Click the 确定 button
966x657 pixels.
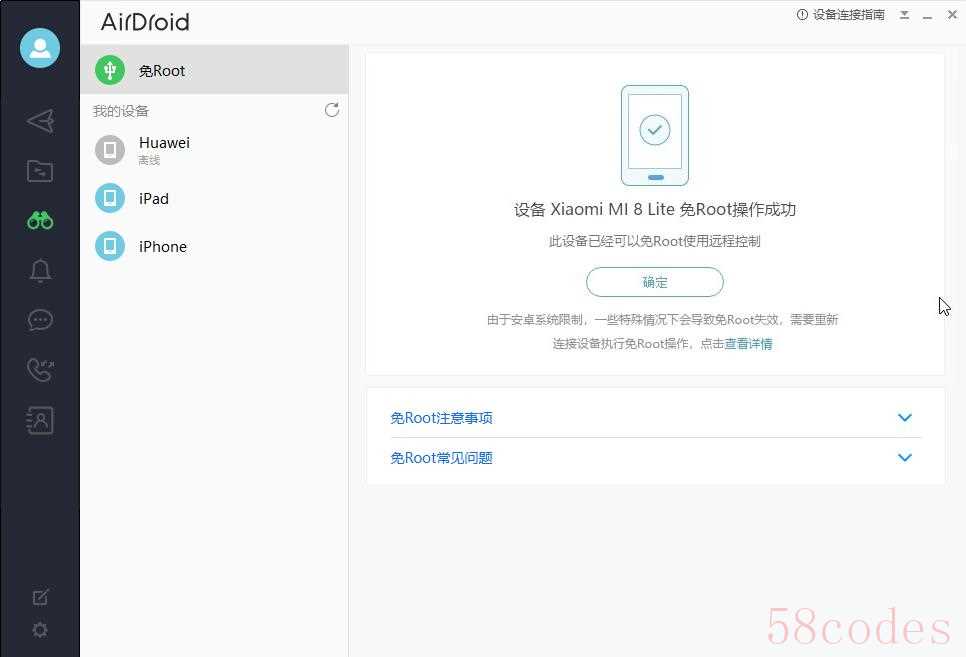(x=654, y=282)
